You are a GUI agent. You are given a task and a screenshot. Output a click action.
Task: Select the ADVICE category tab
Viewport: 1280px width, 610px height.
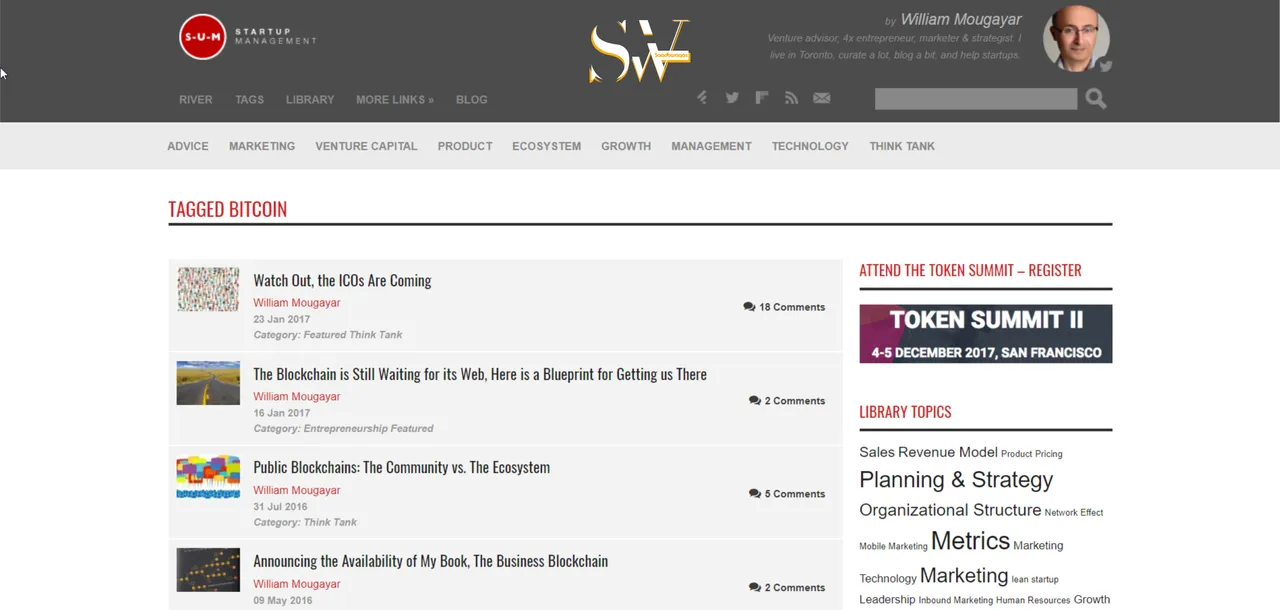(188, 146)
